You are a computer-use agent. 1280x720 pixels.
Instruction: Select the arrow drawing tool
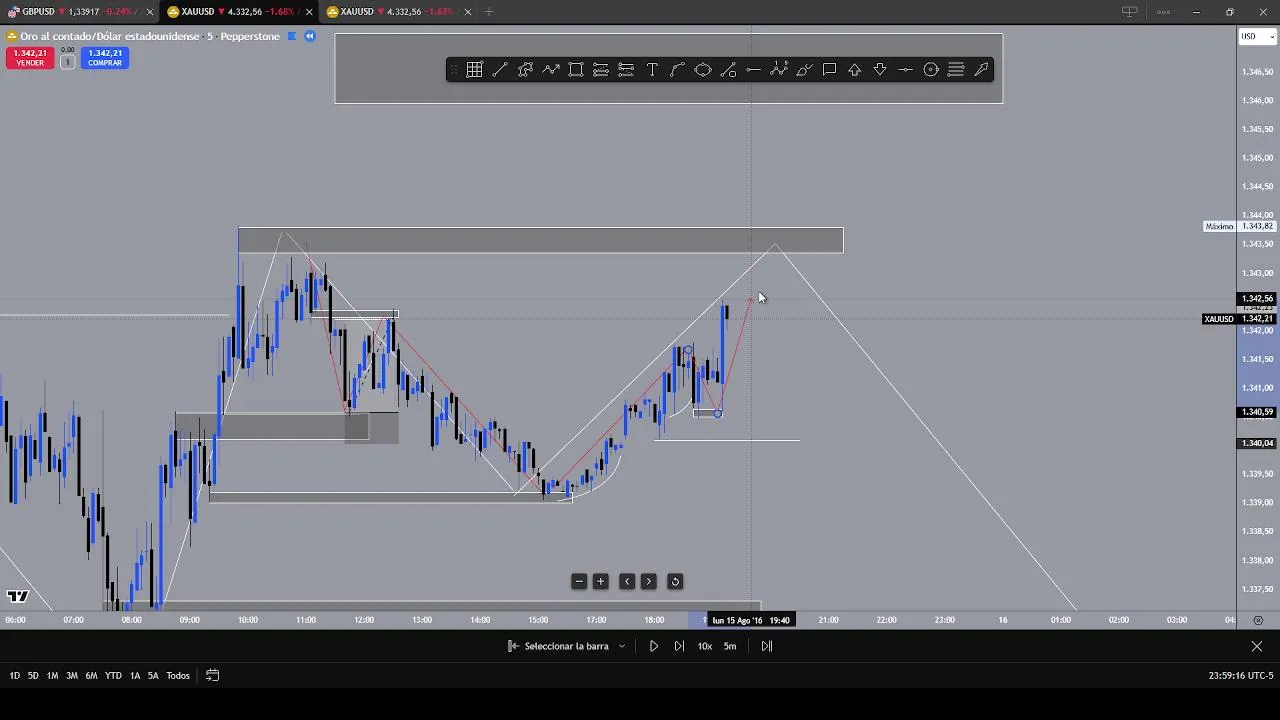point(981,70)
